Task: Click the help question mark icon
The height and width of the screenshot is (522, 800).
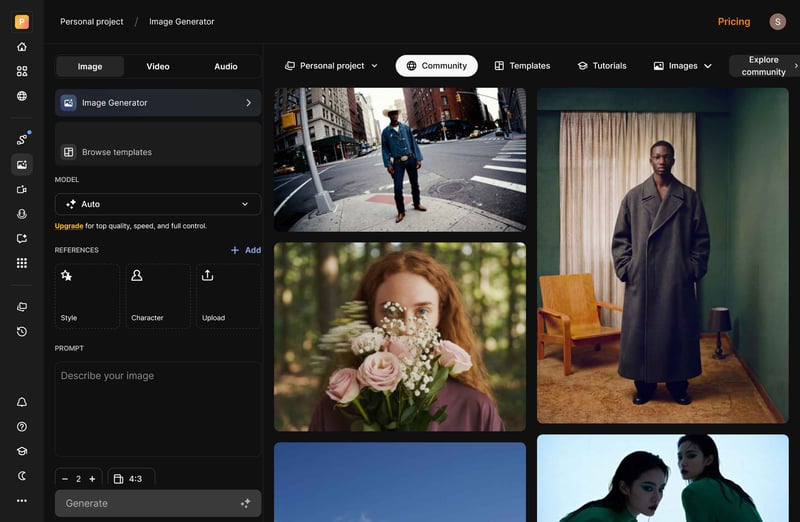Action: (22, 427)
